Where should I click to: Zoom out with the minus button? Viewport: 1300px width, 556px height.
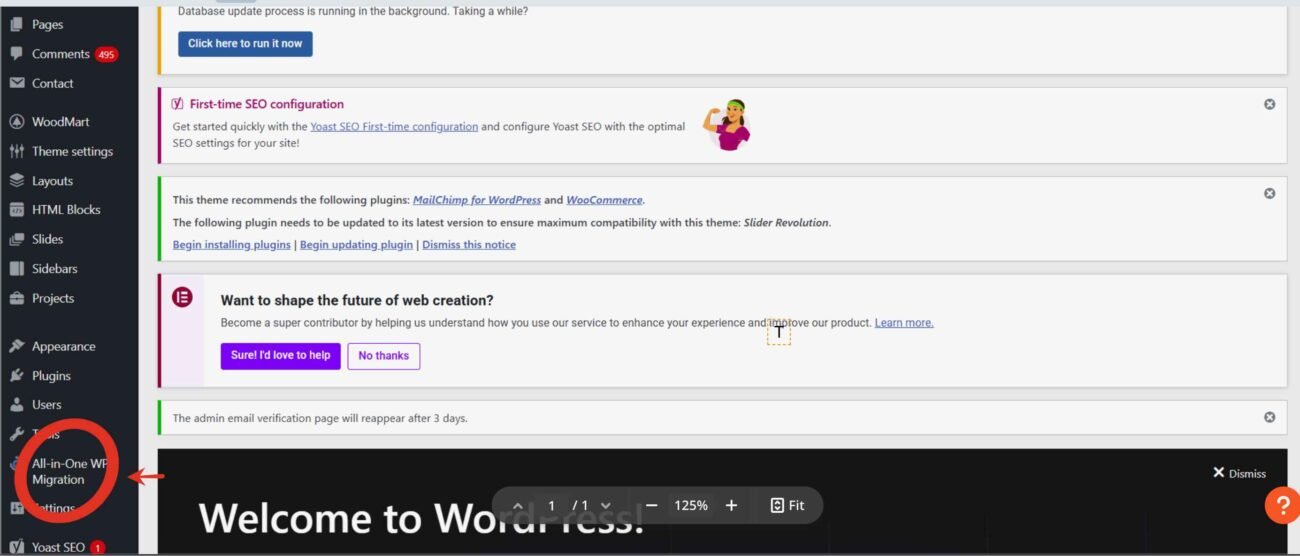click(x=651, y=506)
